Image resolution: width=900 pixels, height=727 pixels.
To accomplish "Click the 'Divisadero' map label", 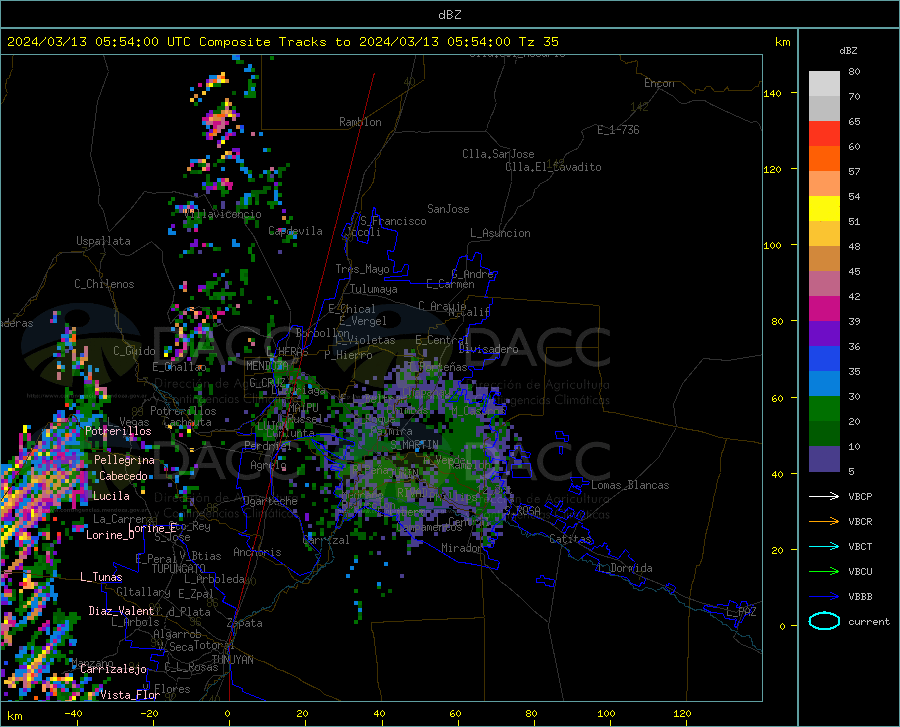I will pos(488,349).
